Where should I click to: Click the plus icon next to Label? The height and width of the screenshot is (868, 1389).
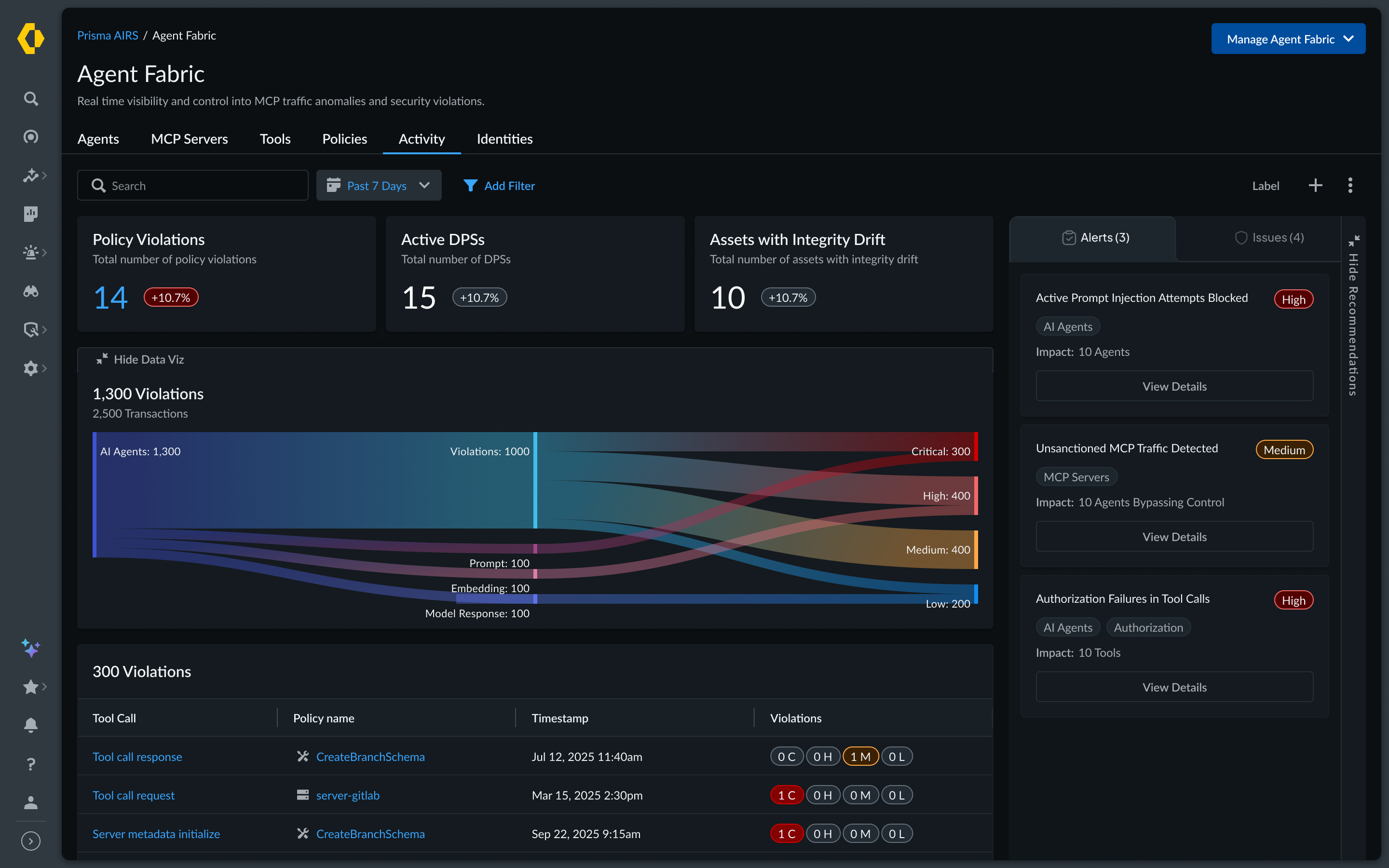point(1316,186)
